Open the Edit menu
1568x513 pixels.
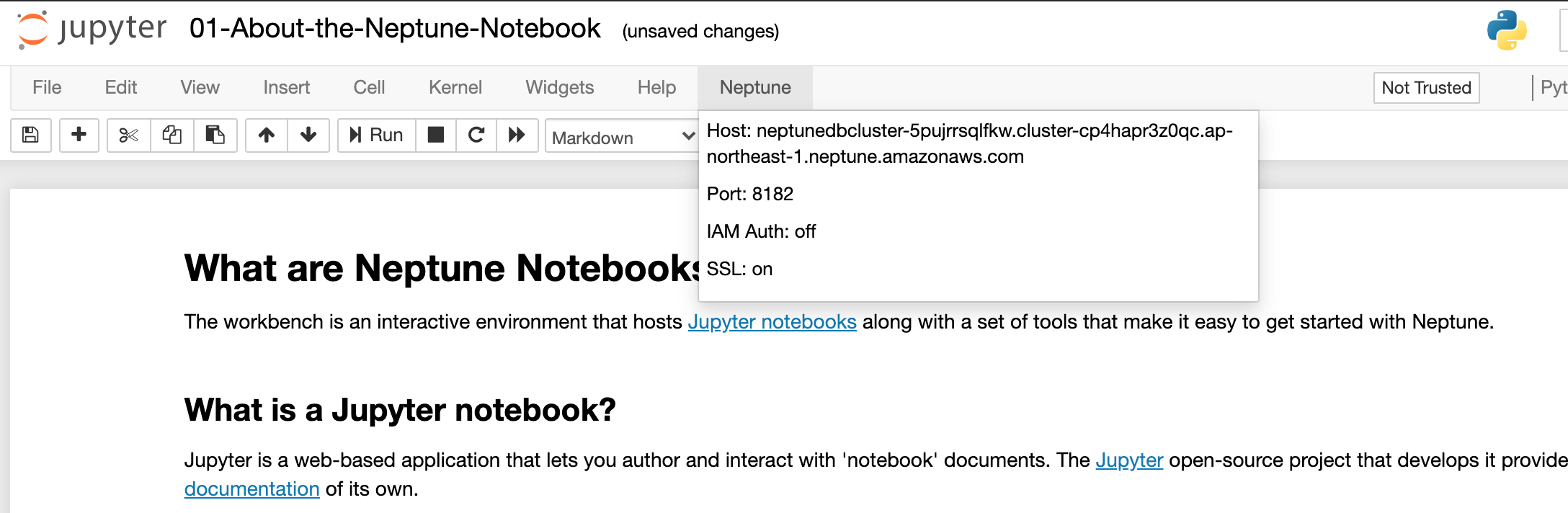(x=121, y=87)
